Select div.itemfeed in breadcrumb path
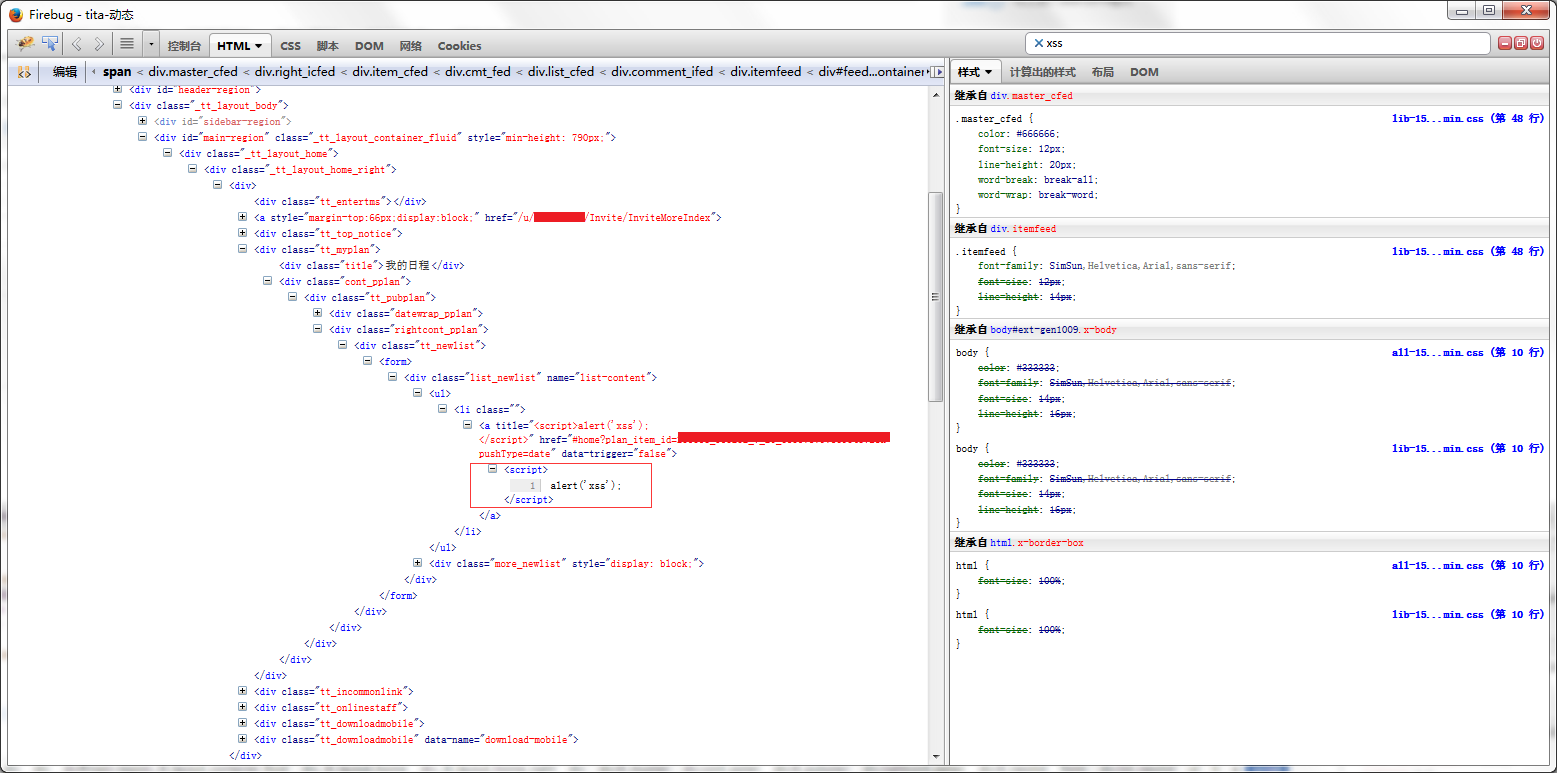The width and height of the screenshot is (1557, 773). (765, 72)
